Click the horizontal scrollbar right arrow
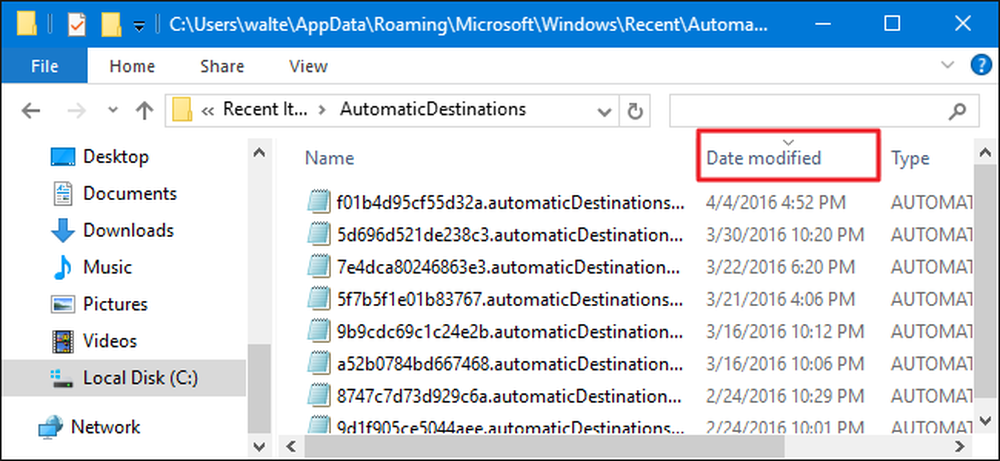The height and width of the screenshot is (461, 1000). tap(959, 445)
